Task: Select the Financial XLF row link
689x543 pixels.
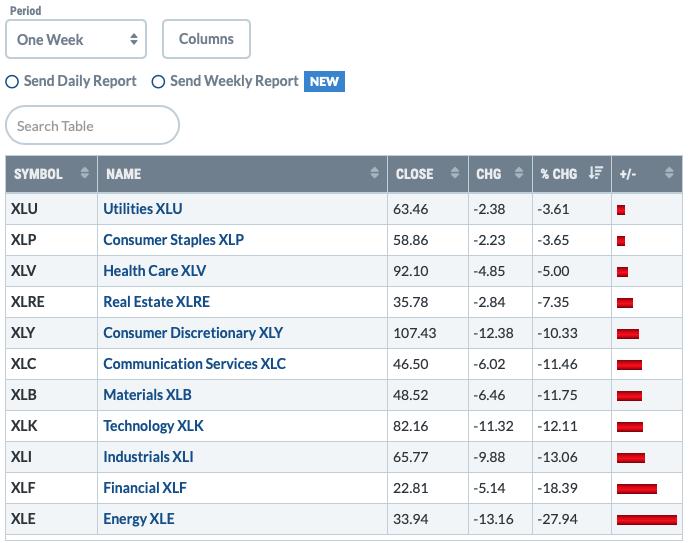Action: pyautogui.click(x=145, y=488)
